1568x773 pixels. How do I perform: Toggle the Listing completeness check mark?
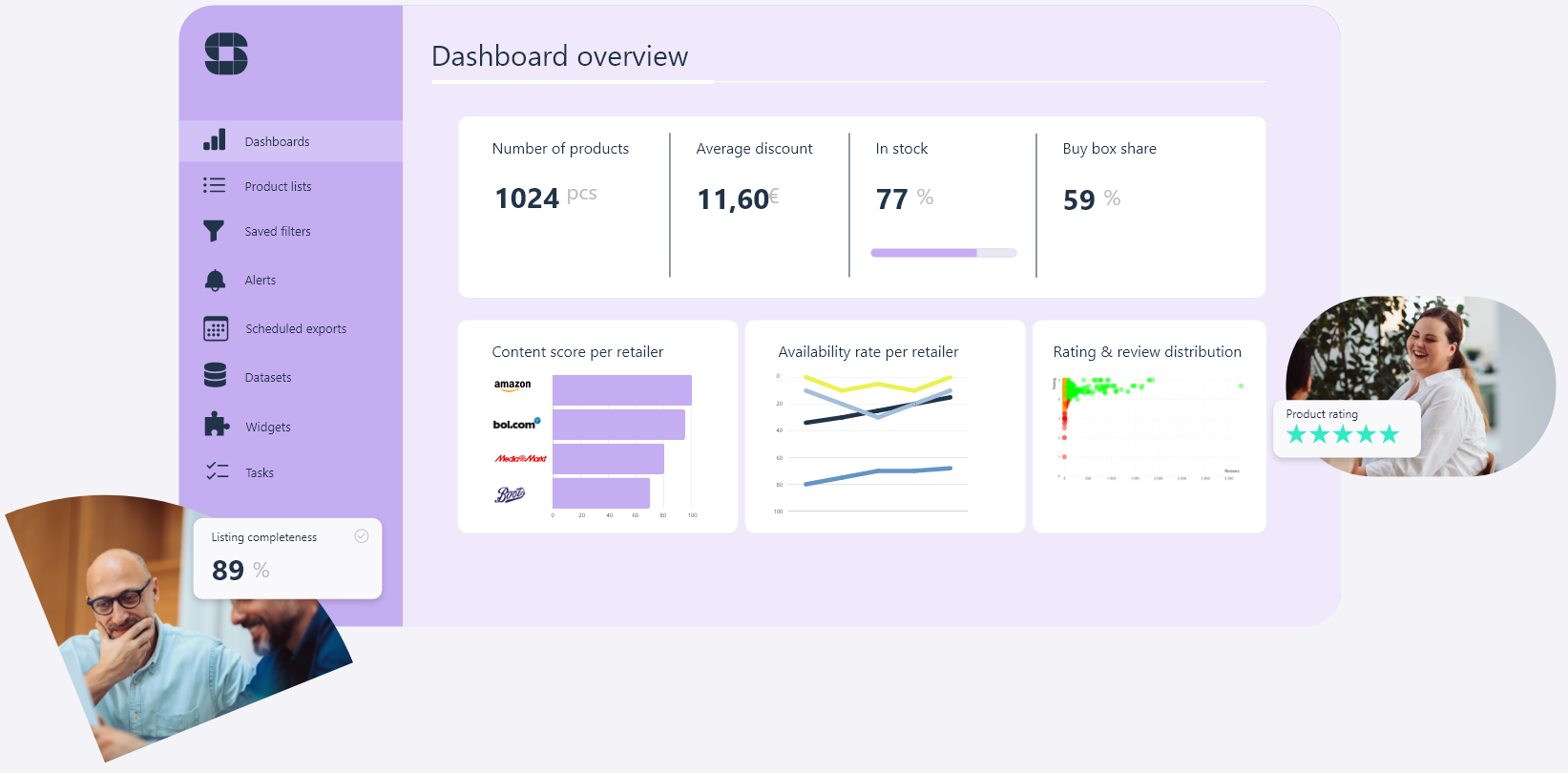pos(362,536)
